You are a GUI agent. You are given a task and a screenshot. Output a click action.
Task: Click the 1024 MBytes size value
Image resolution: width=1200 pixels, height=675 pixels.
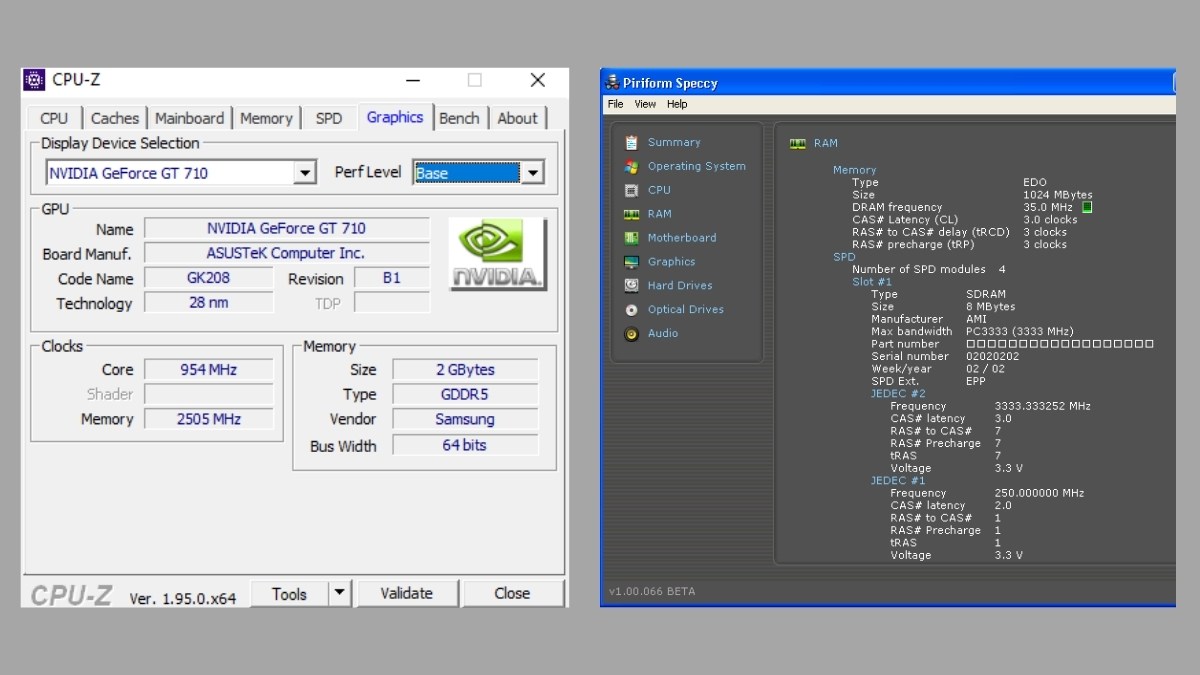click(x=1058, y=195)
